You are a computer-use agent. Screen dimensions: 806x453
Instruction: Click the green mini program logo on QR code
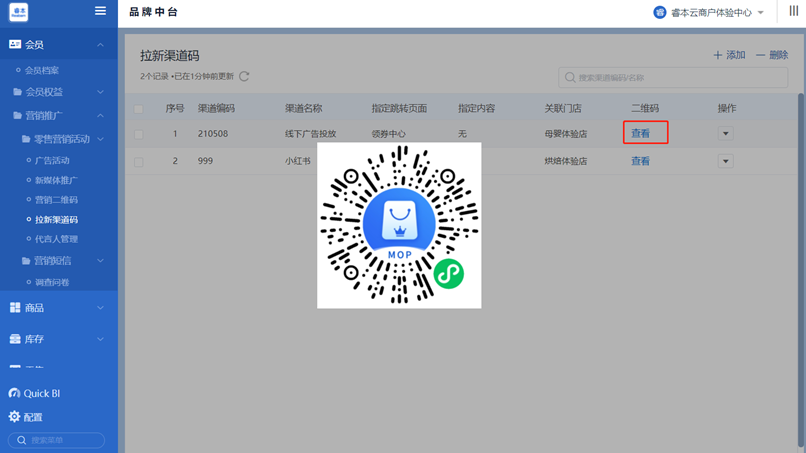pyautogui.click(x=449, y=274)
